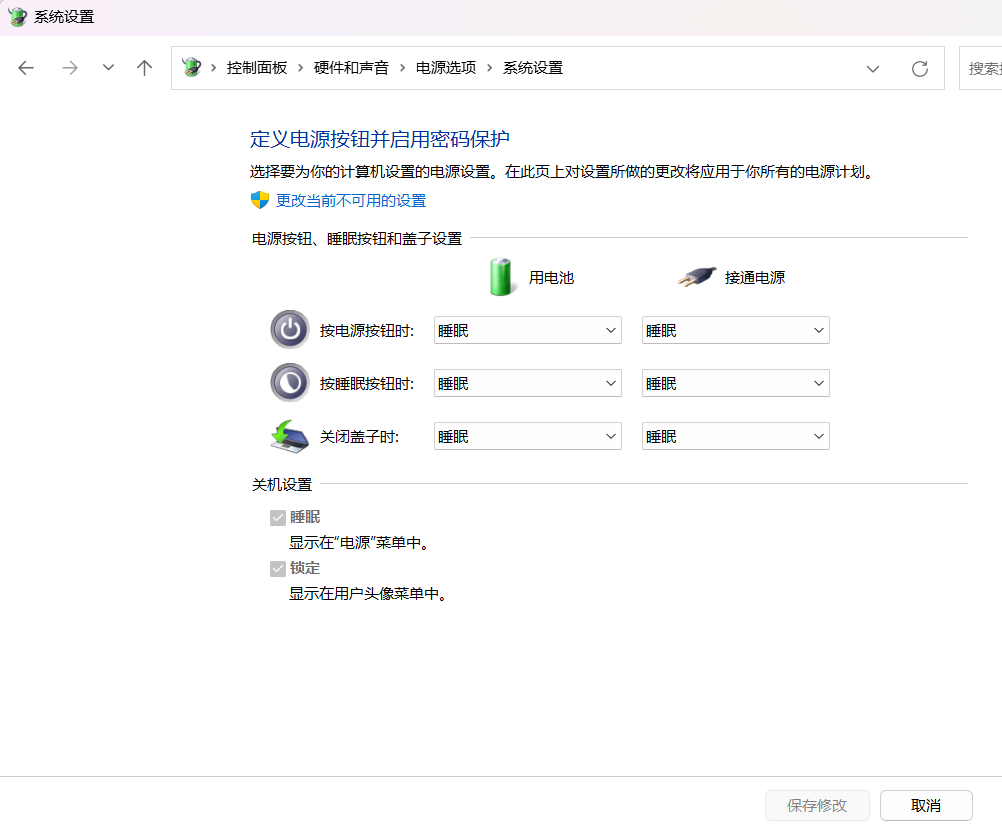Click the Refresh icon in address bar
Screen dimensions: 1002x829
(x=919, y=68)
